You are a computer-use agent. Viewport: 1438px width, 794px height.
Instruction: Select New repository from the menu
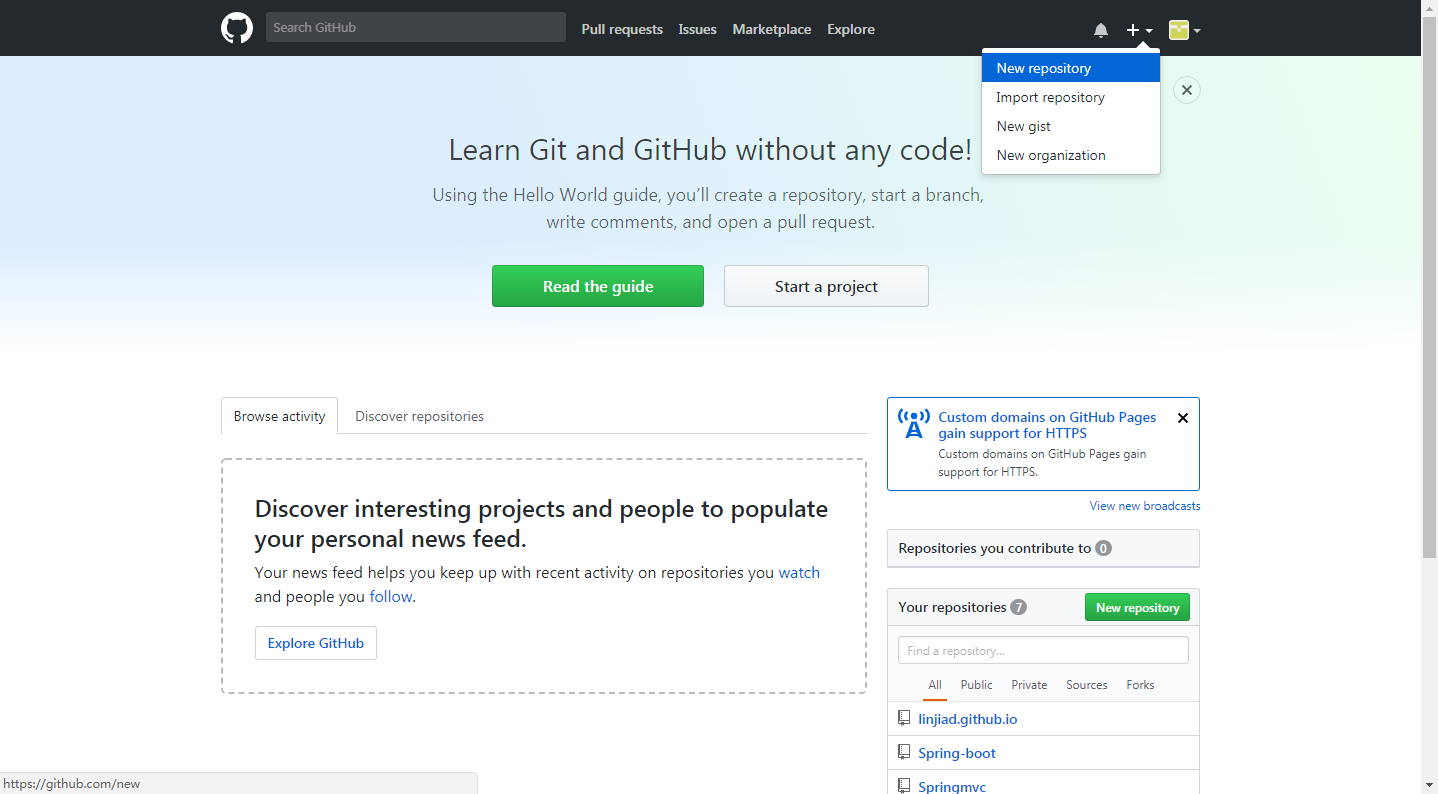[x=1043, y=68]
